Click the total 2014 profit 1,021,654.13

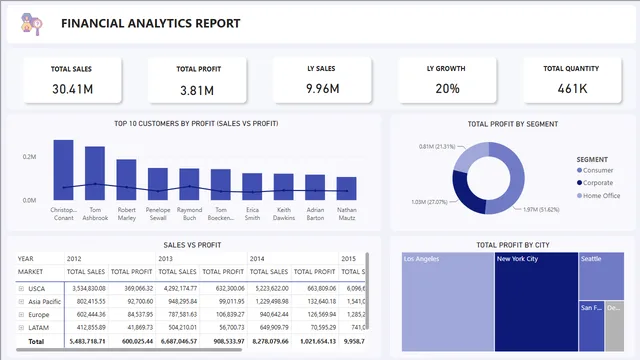click(318, 341)
